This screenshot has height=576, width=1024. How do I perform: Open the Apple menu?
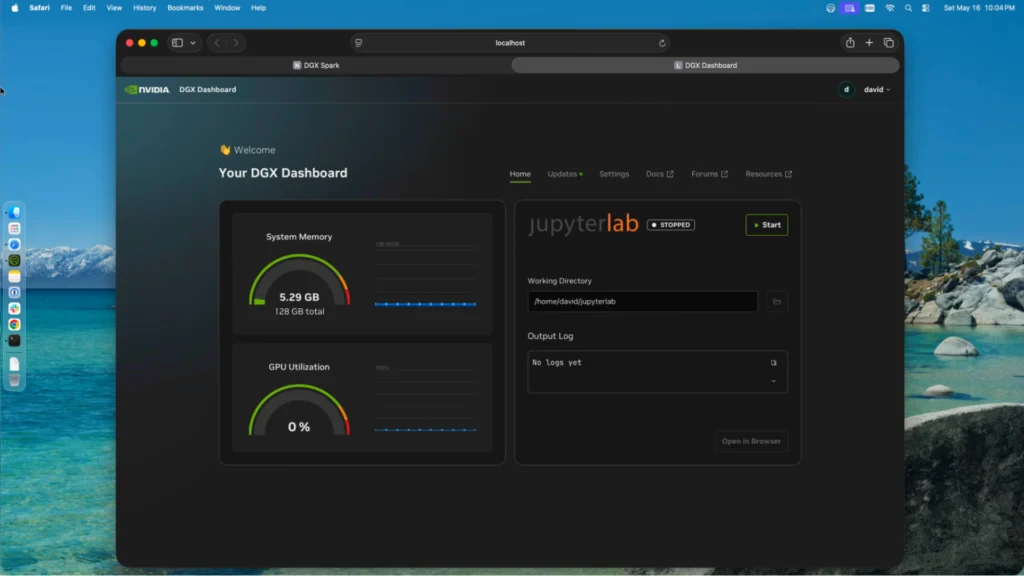click(15, 8)
